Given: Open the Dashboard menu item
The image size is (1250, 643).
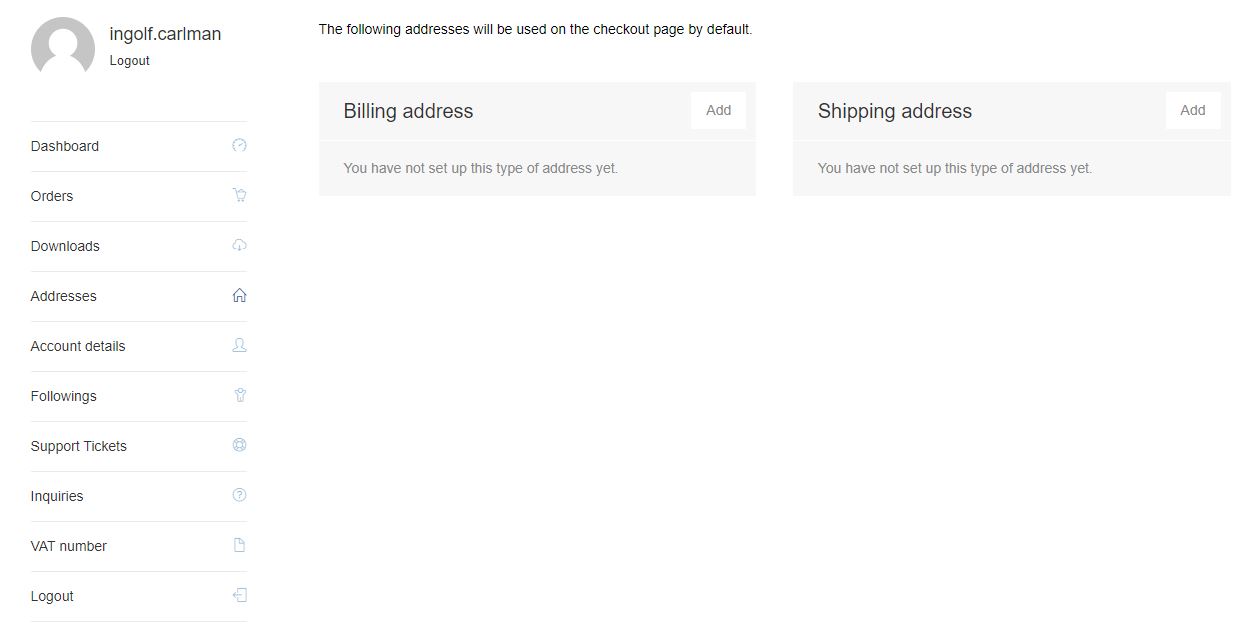Looking at the screenshot, I should pos(65,146).
